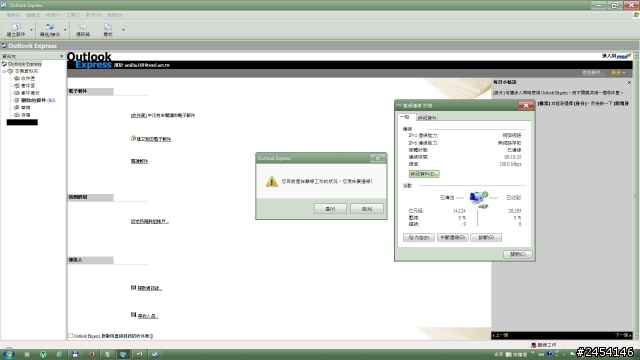Viewport: 640px width, 360px height.
Task: Open the Edit (編輯) menu
Action: tap(33, 15)
